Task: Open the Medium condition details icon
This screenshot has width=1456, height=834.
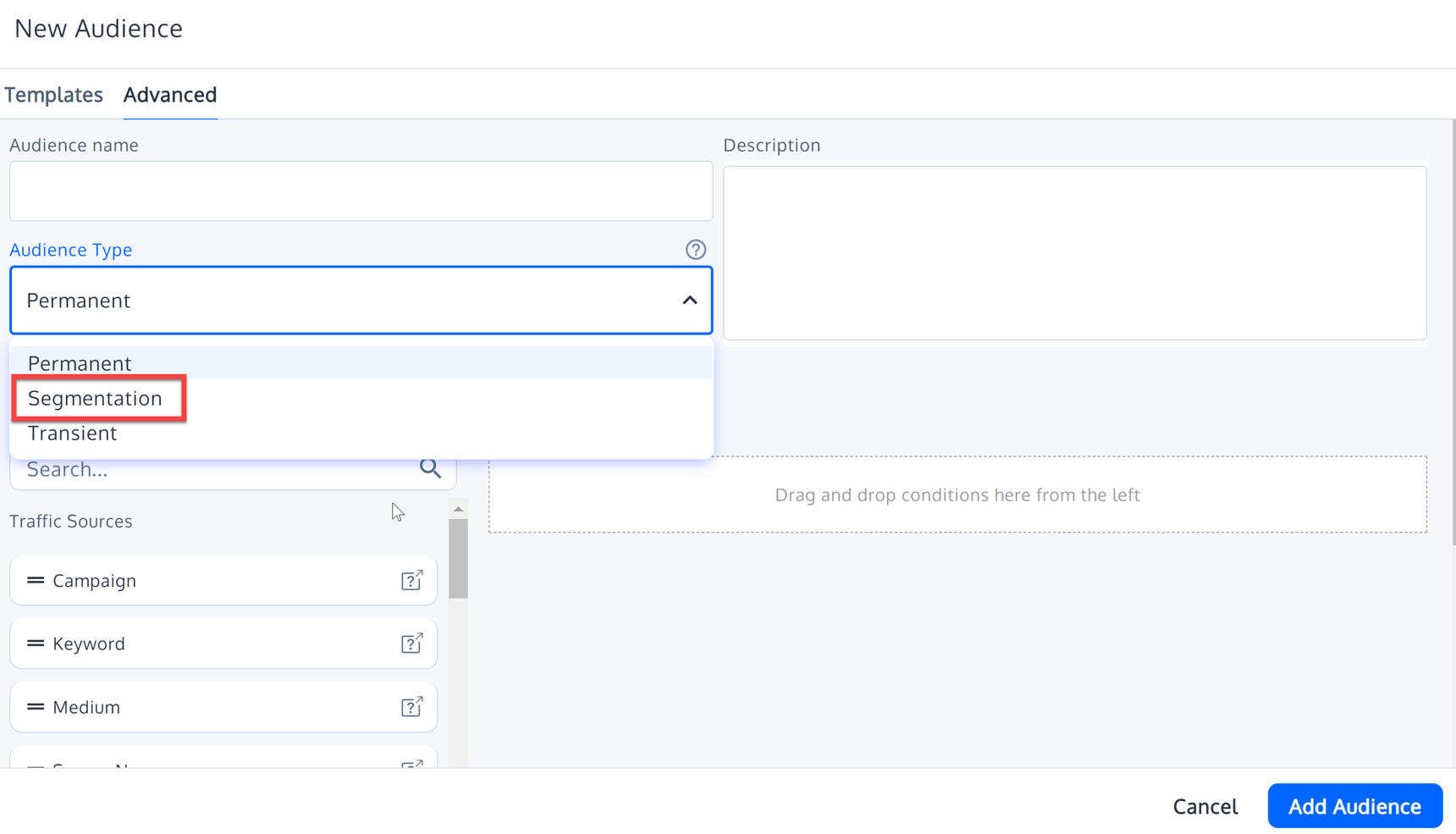Action: 412,706
